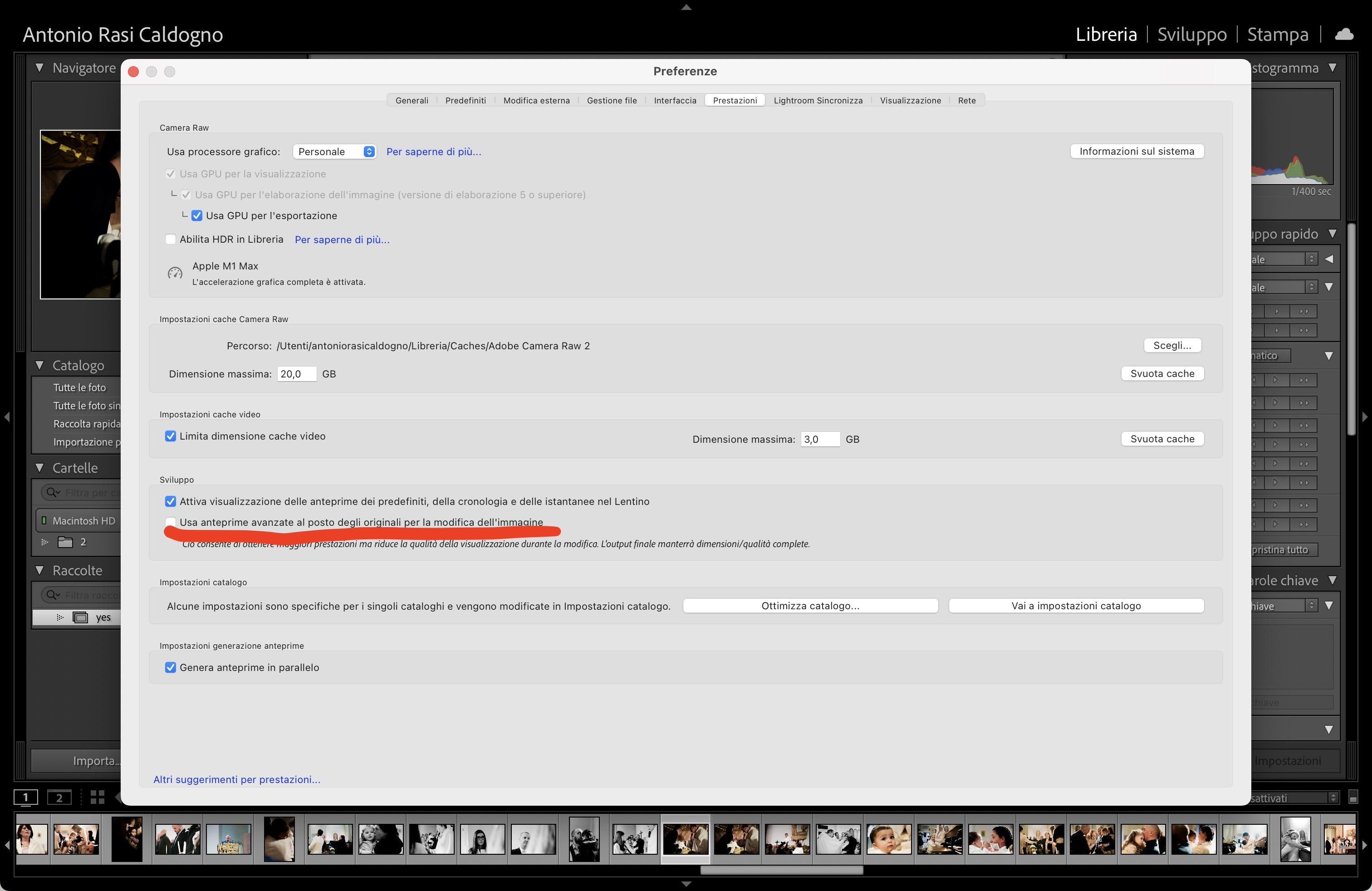The height and width of the screenshot is (891, 1372).
Task: Collapse Sviluppo rapido panel triangle
Action: click(1332, 234)
